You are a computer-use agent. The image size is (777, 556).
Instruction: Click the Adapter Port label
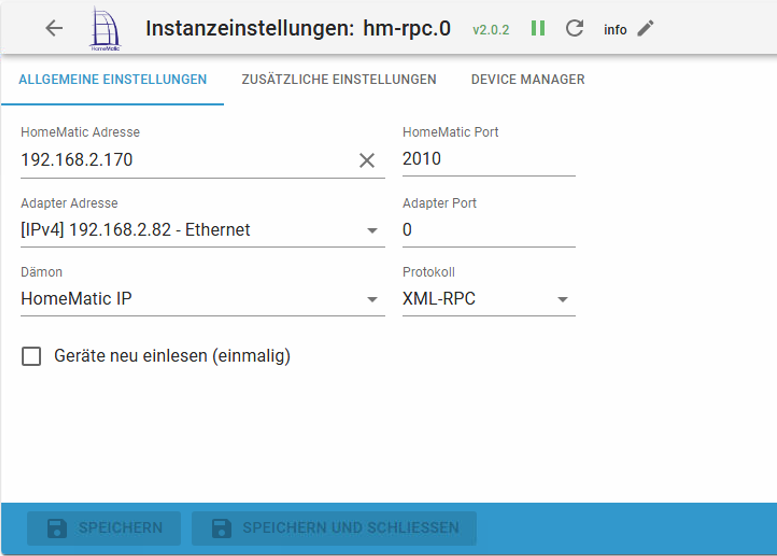440,203
